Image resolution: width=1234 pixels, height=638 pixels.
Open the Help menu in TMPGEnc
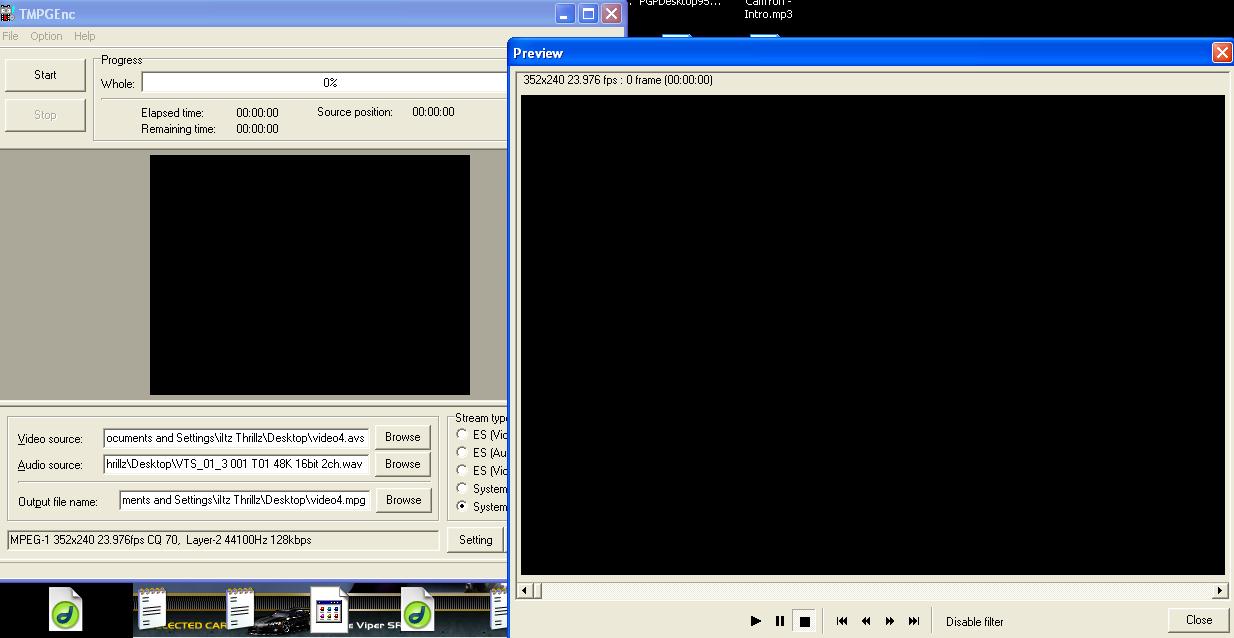click(x=85, y=36)
